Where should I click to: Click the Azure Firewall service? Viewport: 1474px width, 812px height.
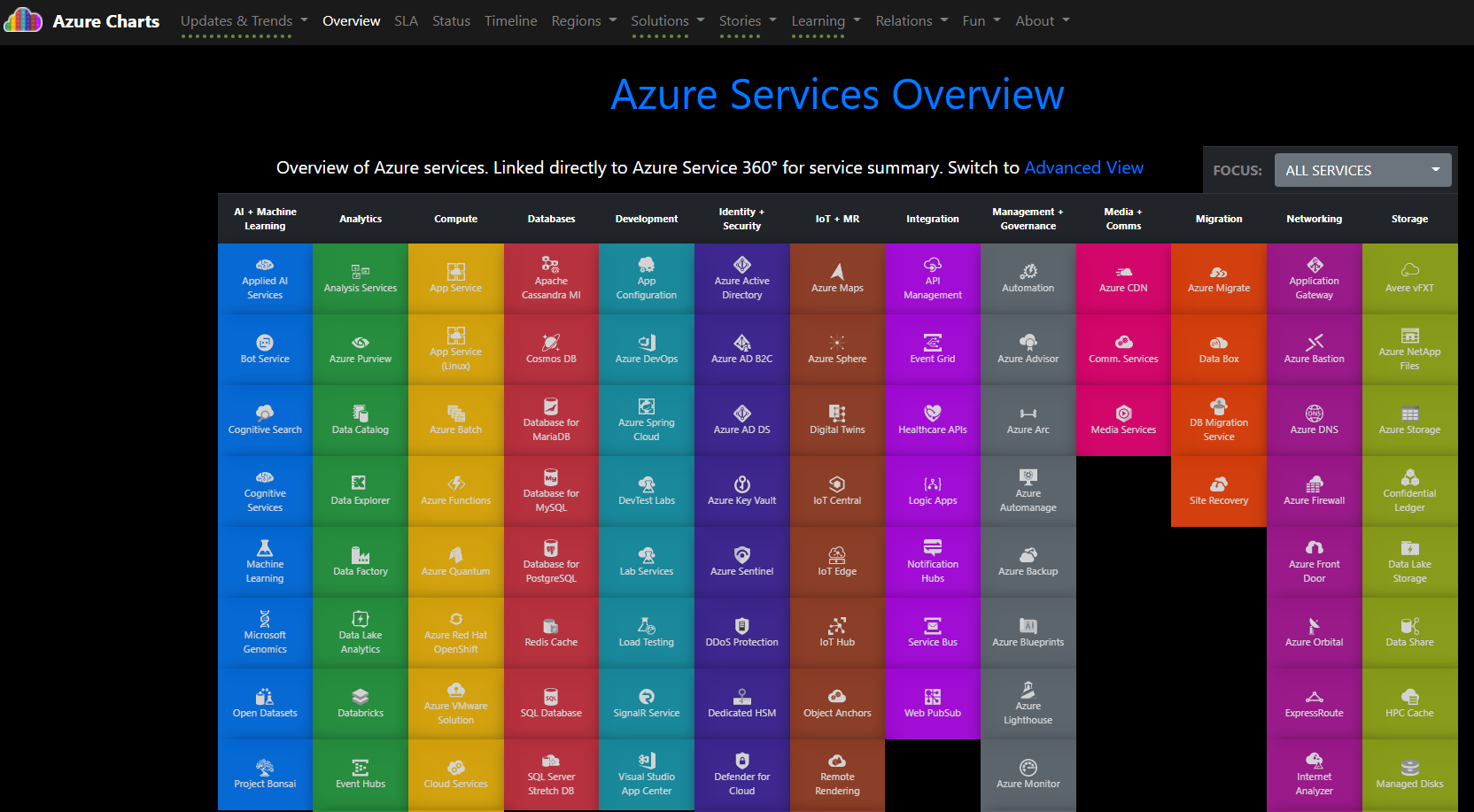click(1314, 491)
